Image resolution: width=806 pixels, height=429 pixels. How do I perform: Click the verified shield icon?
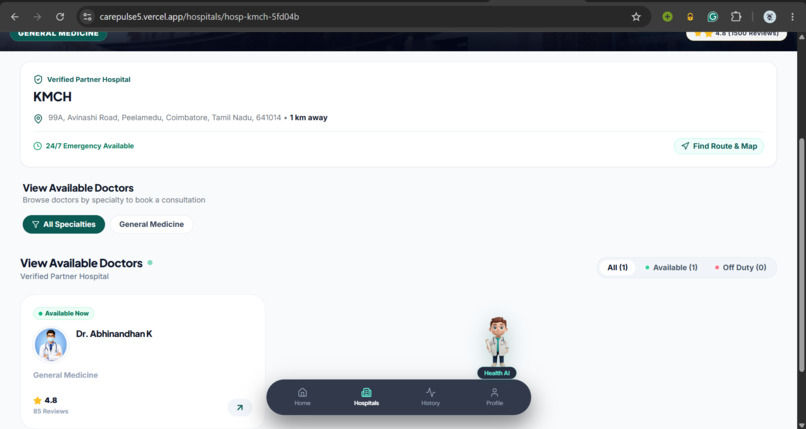click(x=38, y=80)
